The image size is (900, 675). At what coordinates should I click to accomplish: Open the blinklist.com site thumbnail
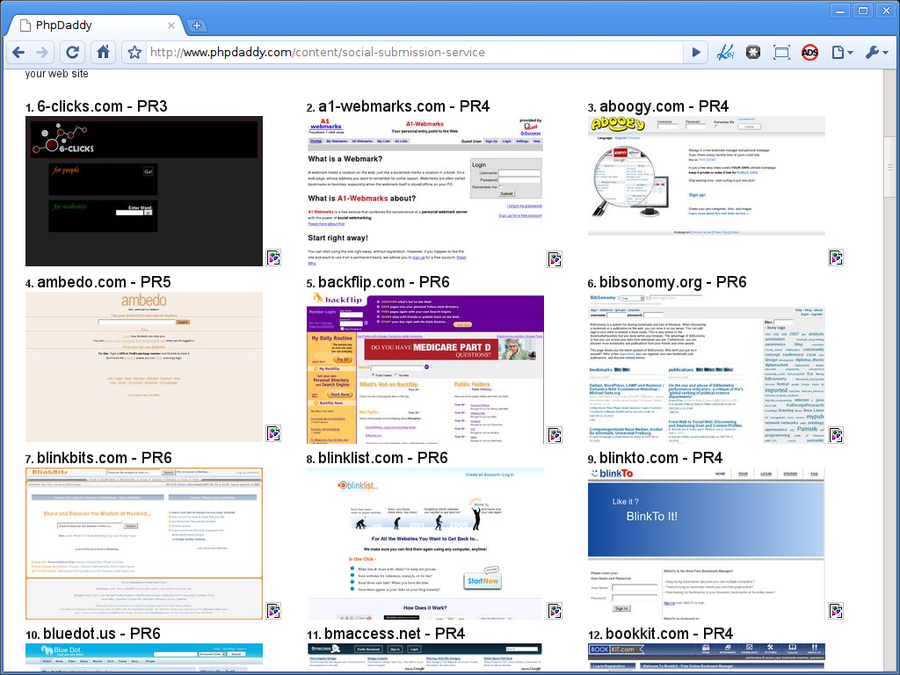425,544
